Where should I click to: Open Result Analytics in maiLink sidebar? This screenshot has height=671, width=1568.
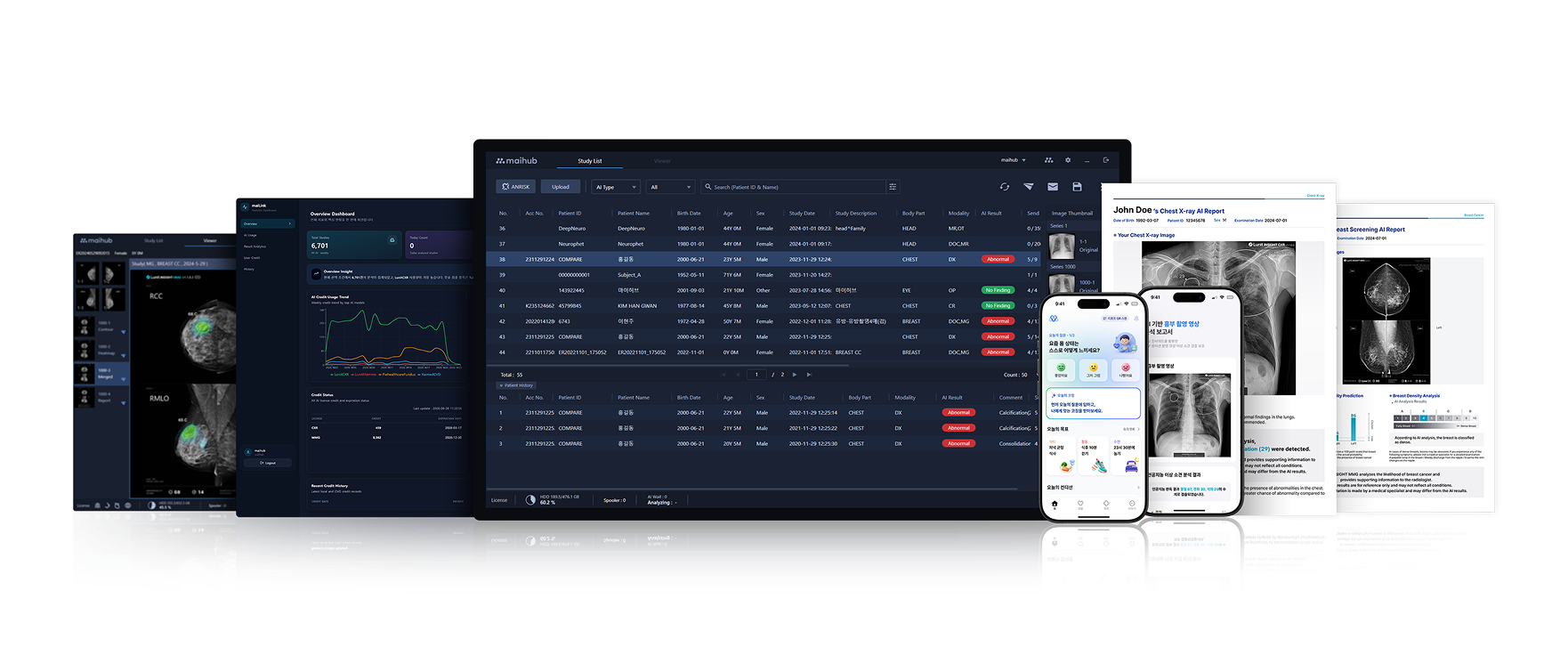pyautogui.click(x=255, y=247)
